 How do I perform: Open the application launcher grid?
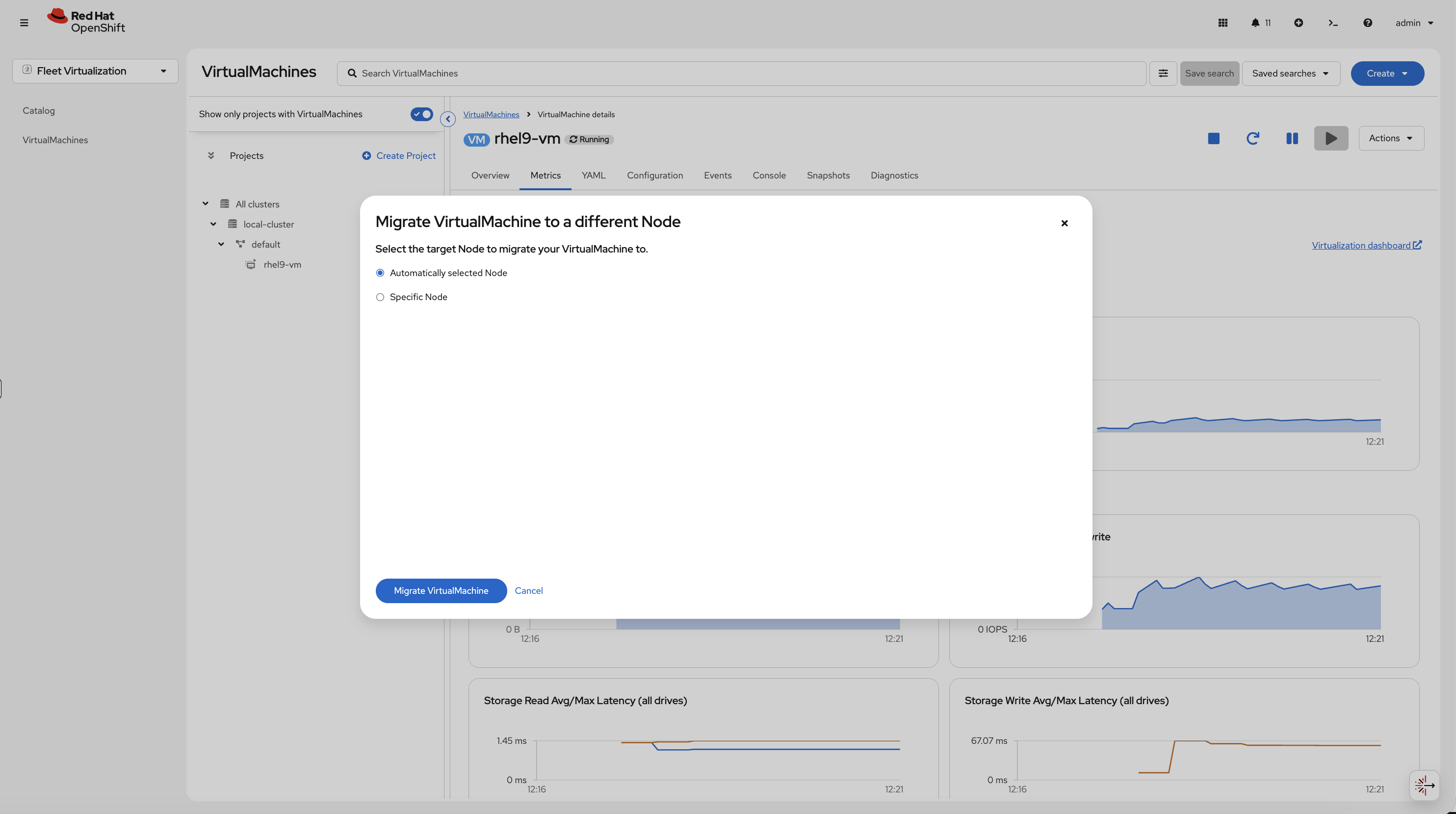coord(1222,23)
